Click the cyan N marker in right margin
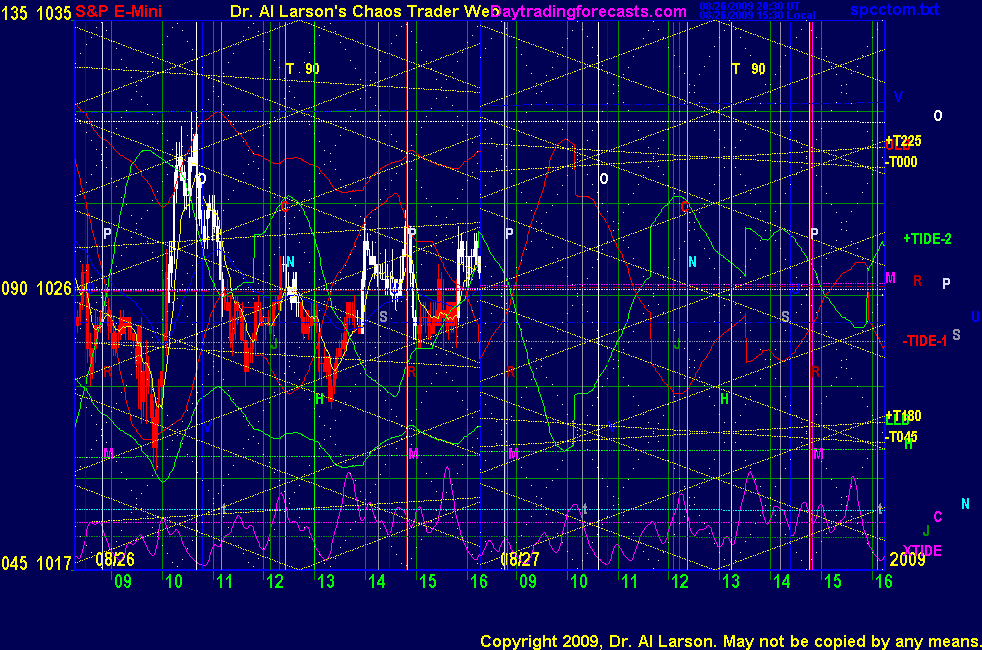Image resolution: width=982 pixels, height=650 pixels. point(965,504)
